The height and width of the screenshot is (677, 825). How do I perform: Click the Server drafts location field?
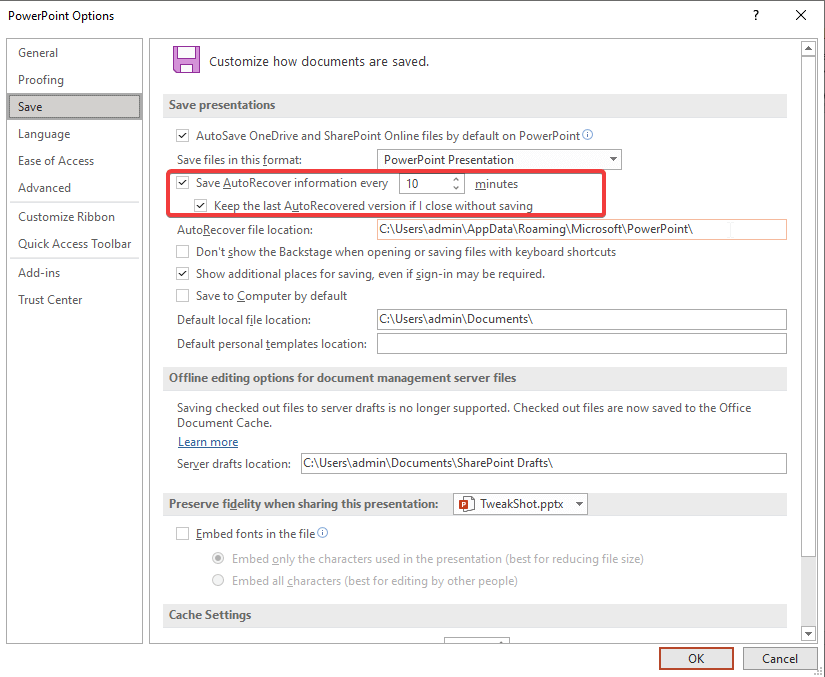544,463
